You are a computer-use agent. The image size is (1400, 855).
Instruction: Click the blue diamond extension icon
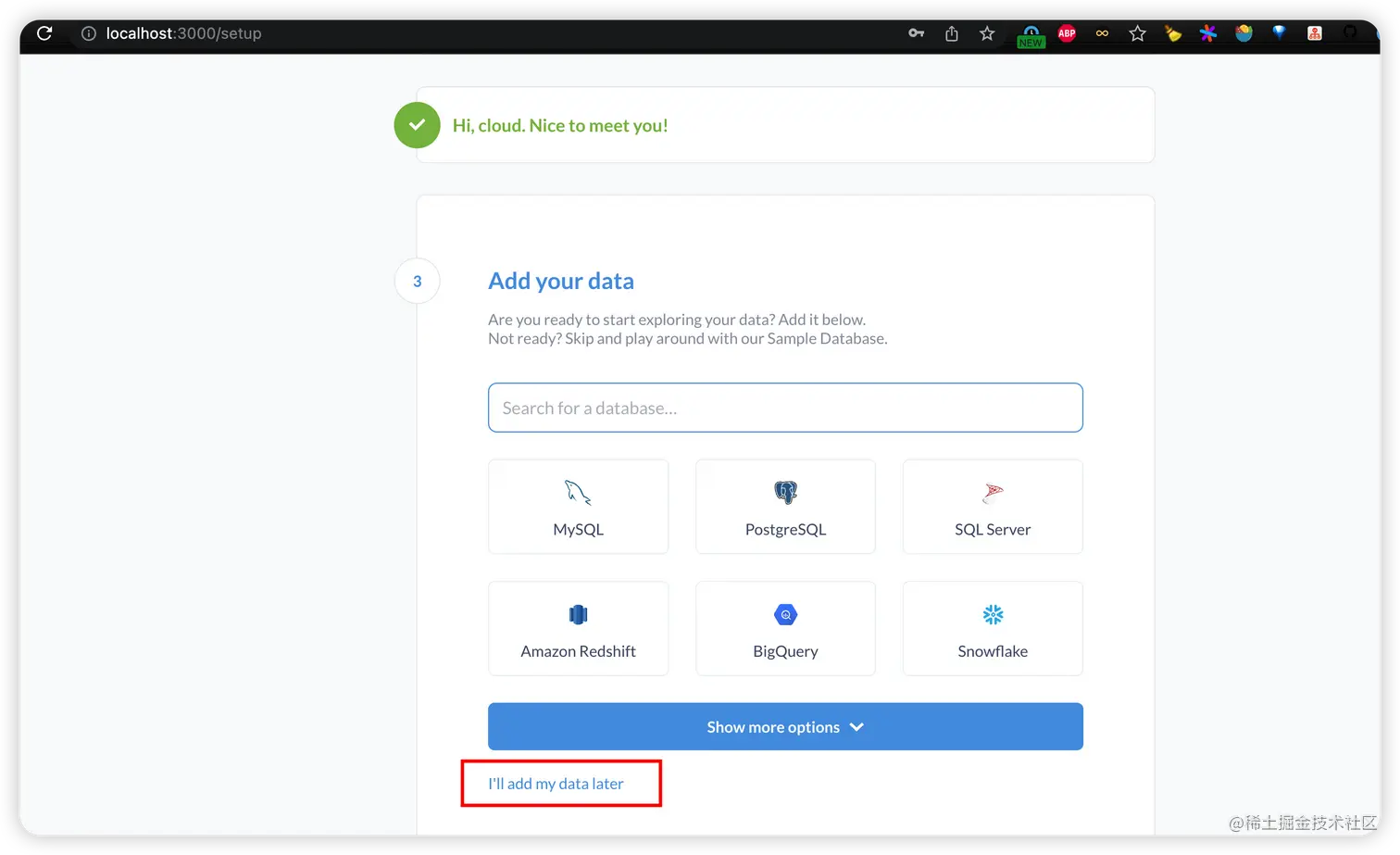coord(1279,32)
